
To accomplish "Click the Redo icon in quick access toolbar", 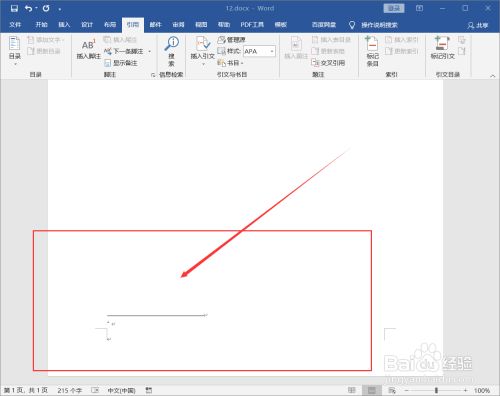I will pos(46,8).
